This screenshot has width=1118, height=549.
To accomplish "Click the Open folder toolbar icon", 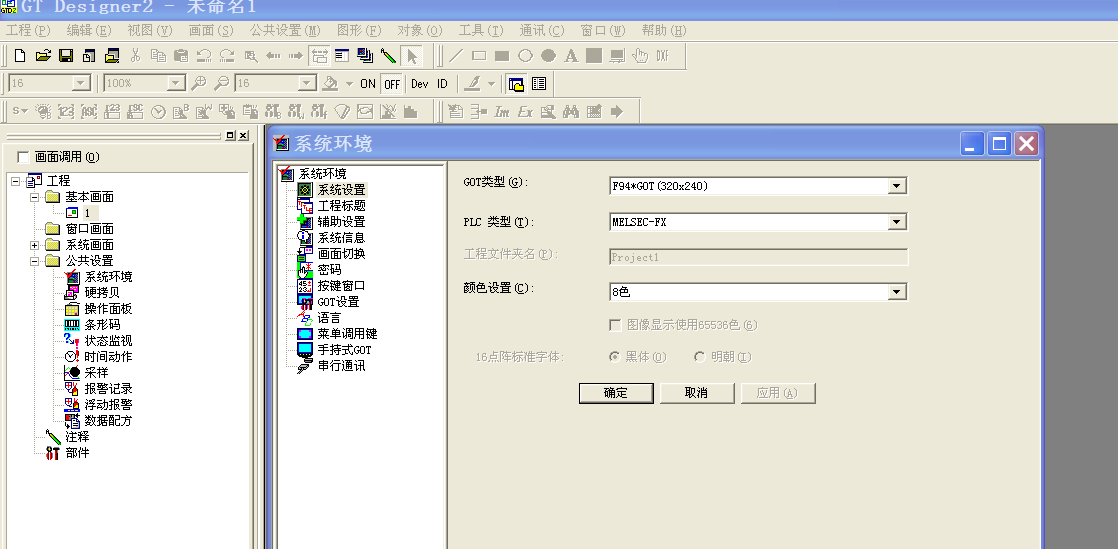I will coord(43,56).
